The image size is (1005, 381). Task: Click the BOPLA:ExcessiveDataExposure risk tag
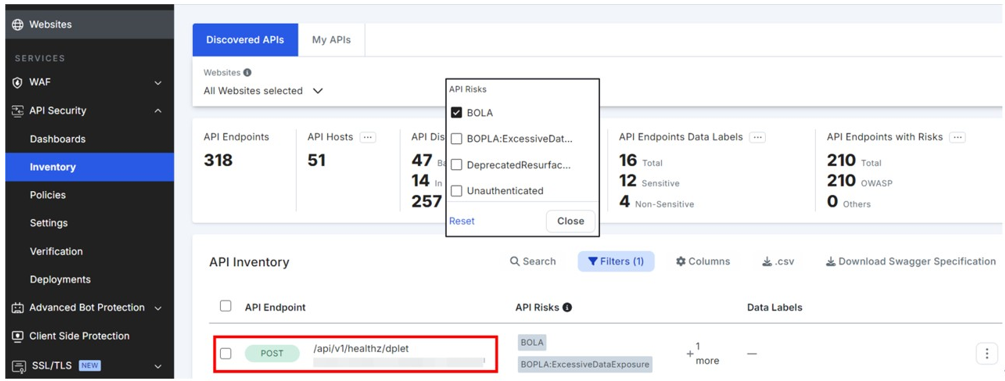(585, 365)
